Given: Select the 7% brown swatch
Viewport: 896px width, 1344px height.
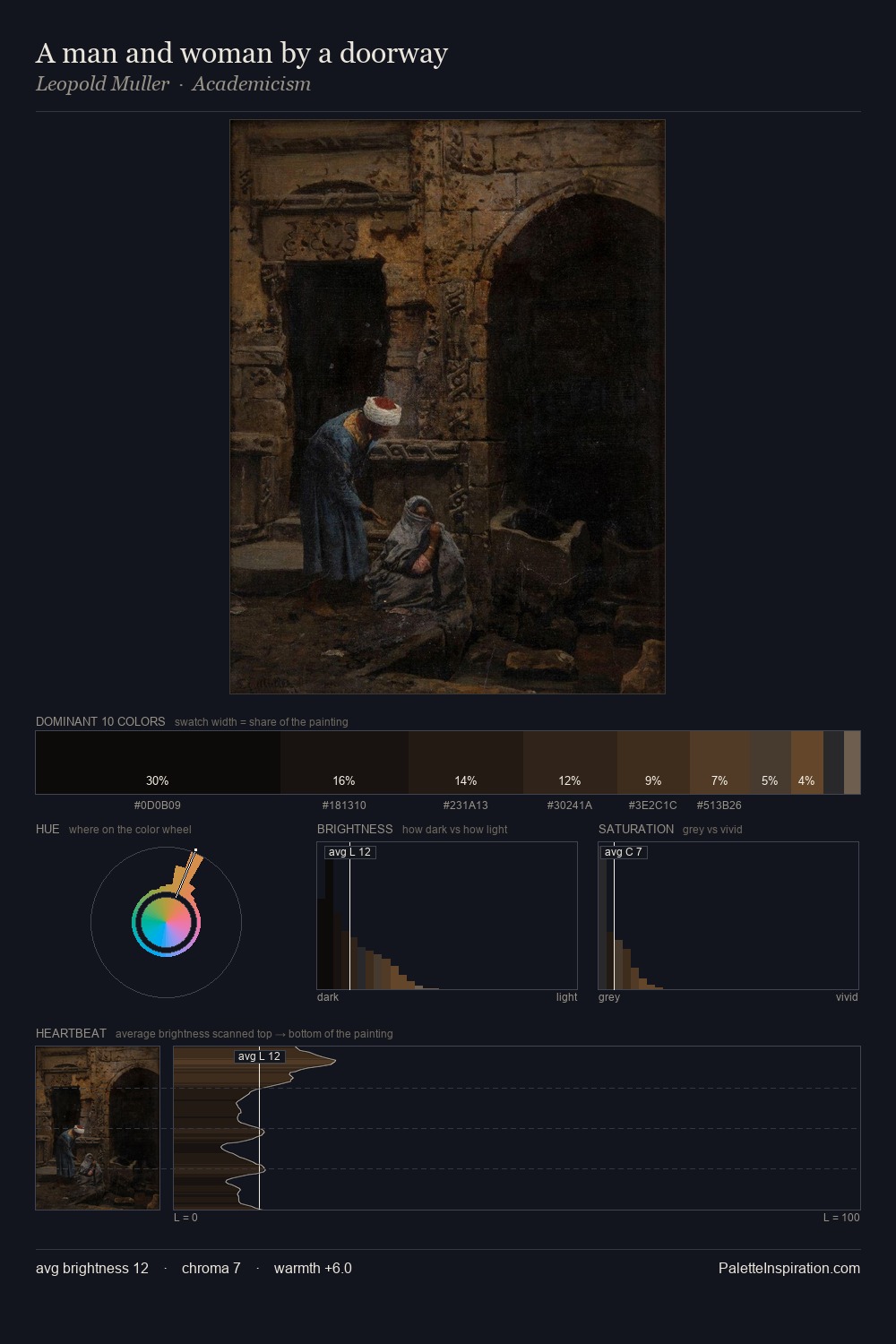Looking at the screenshot, I should [x=719, y=762].
